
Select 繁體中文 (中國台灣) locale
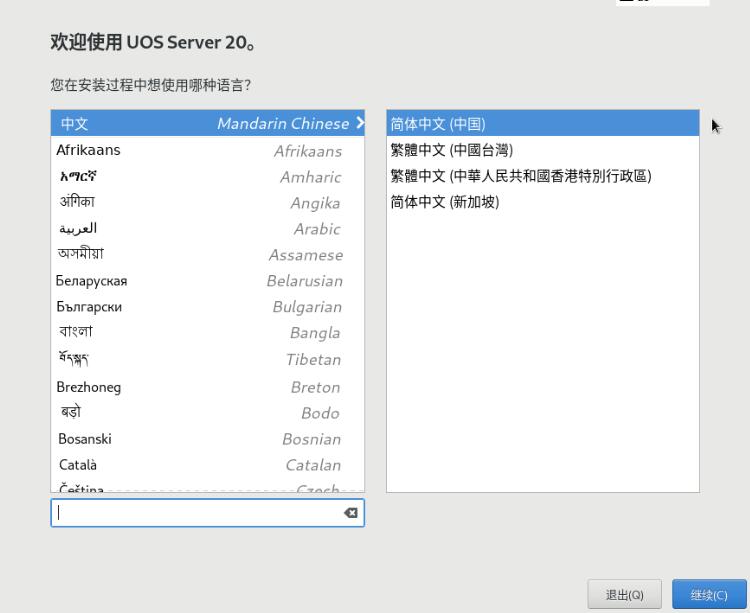pyautogui.click(x=542, y=150)
